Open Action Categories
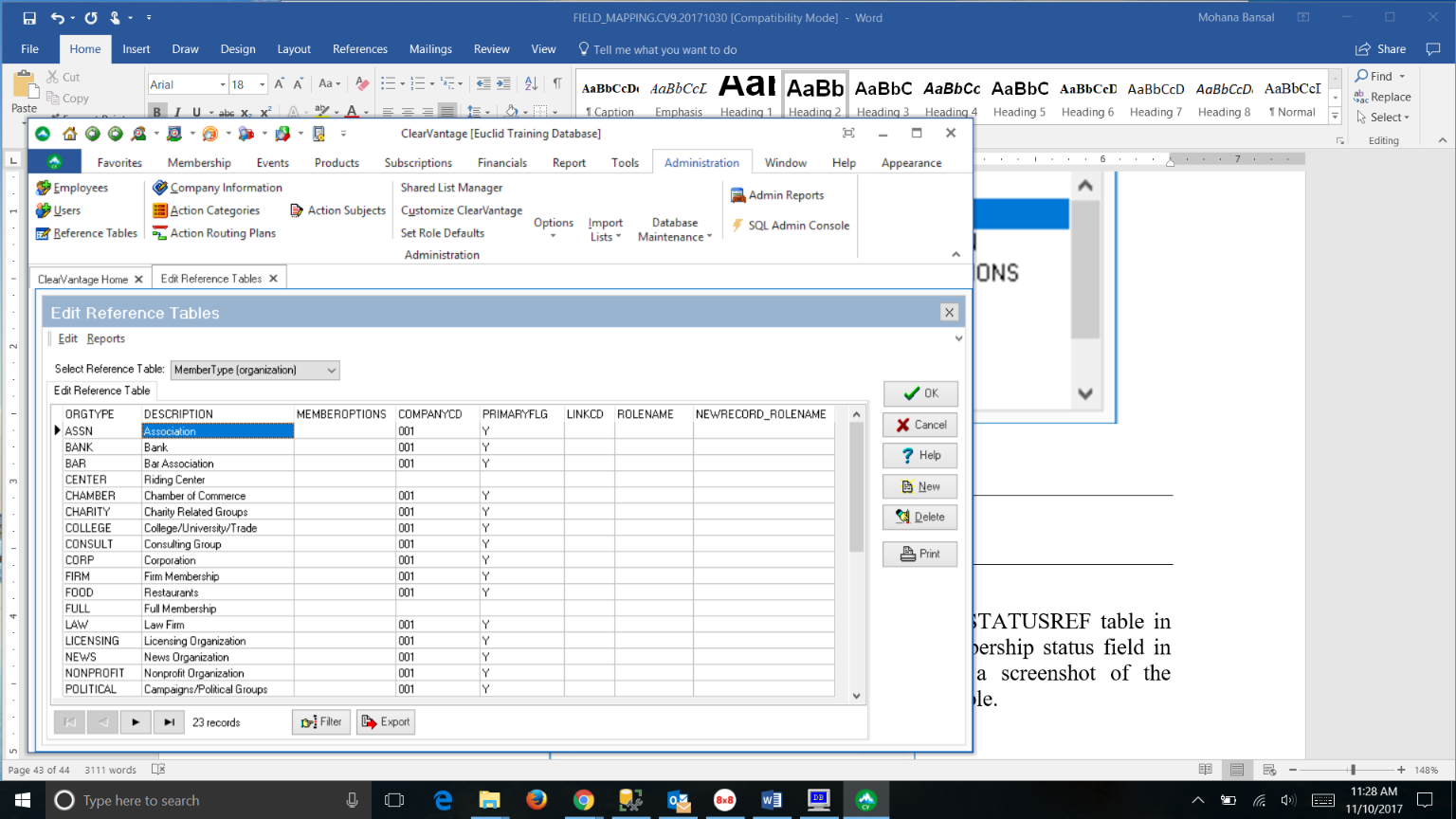1456x819 pixels. click(x=207, y=210)
